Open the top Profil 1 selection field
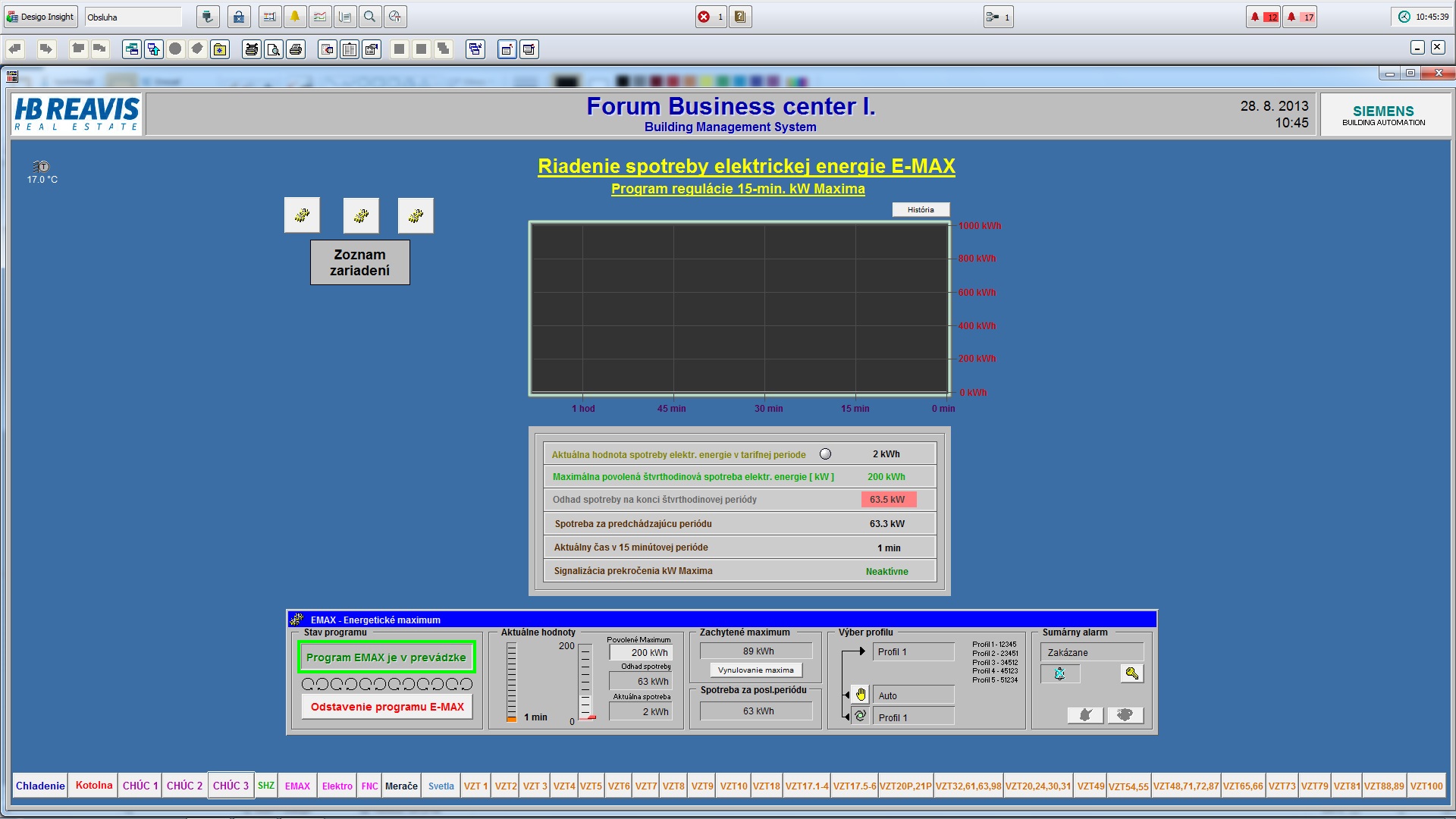 coord(914,652)
